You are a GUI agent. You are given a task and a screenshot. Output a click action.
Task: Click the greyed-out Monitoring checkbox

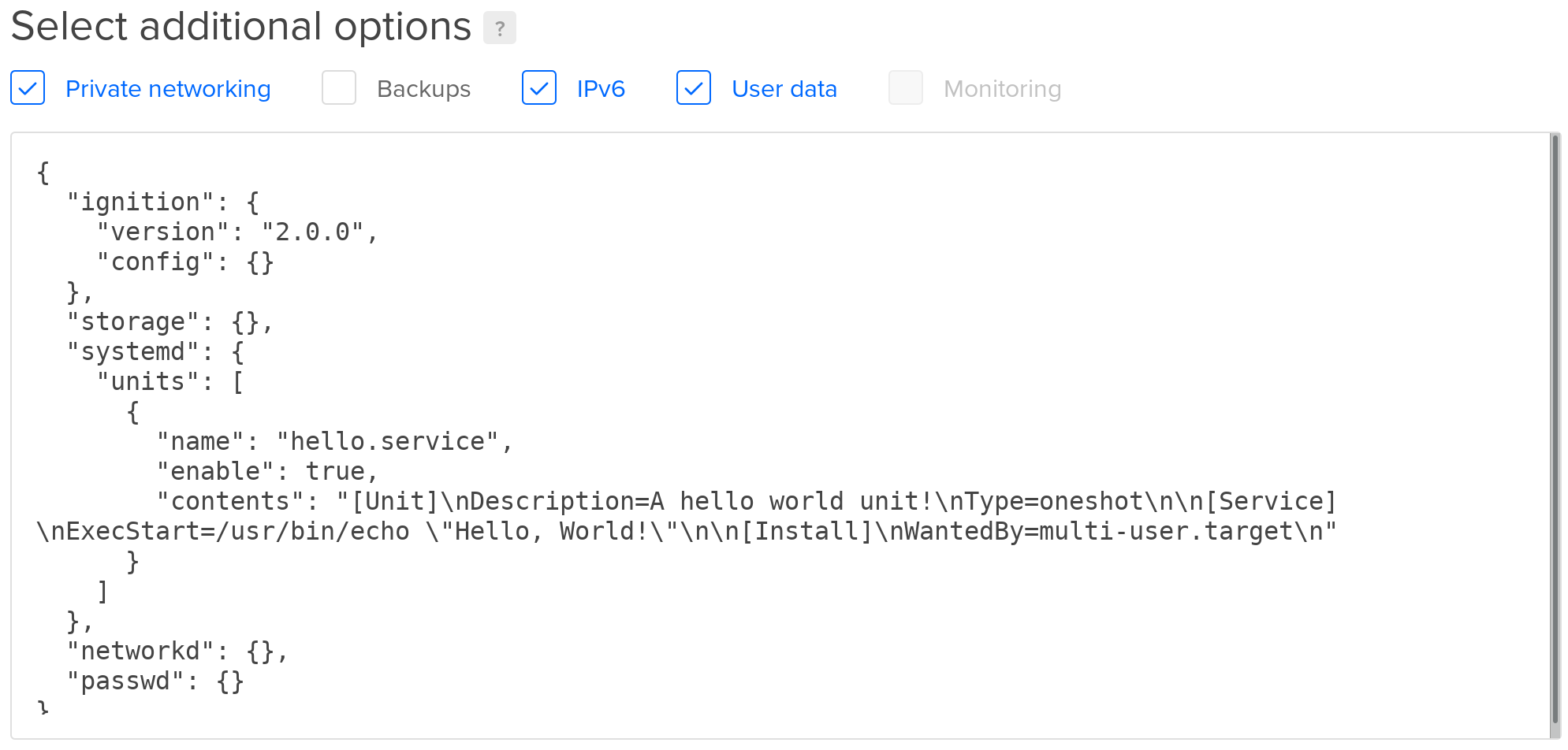pos(906,88)
